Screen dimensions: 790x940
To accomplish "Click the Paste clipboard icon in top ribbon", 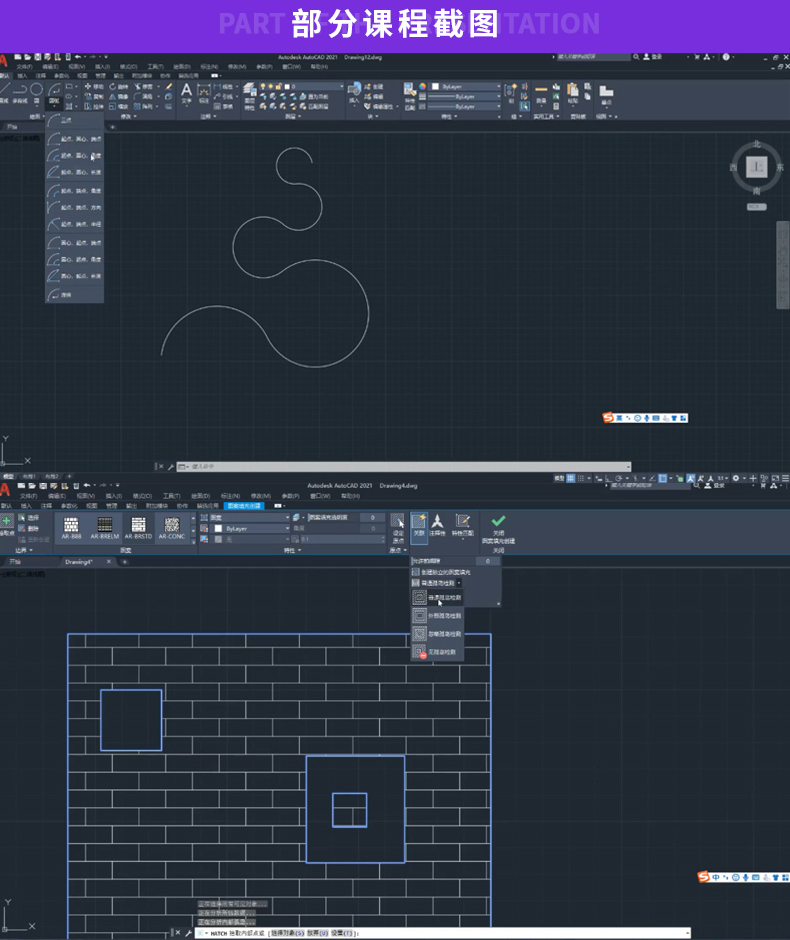I will (572, 90).
